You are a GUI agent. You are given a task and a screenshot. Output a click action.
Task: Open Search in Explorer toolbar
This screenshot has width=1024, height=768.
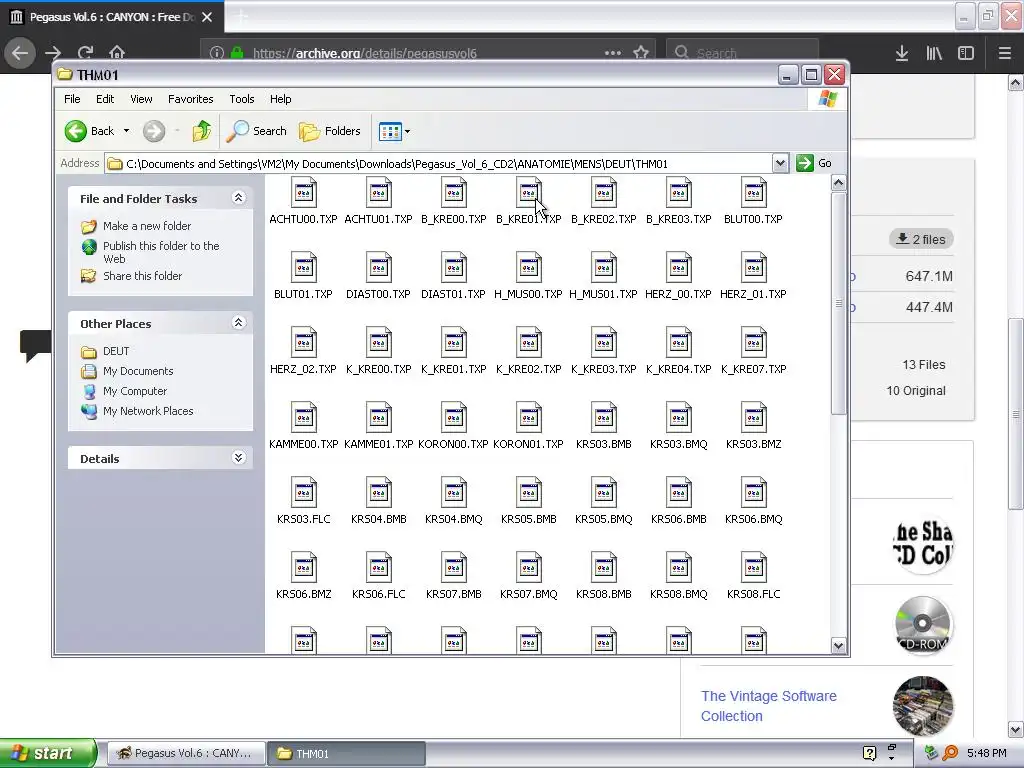click(x=257, y=131)
